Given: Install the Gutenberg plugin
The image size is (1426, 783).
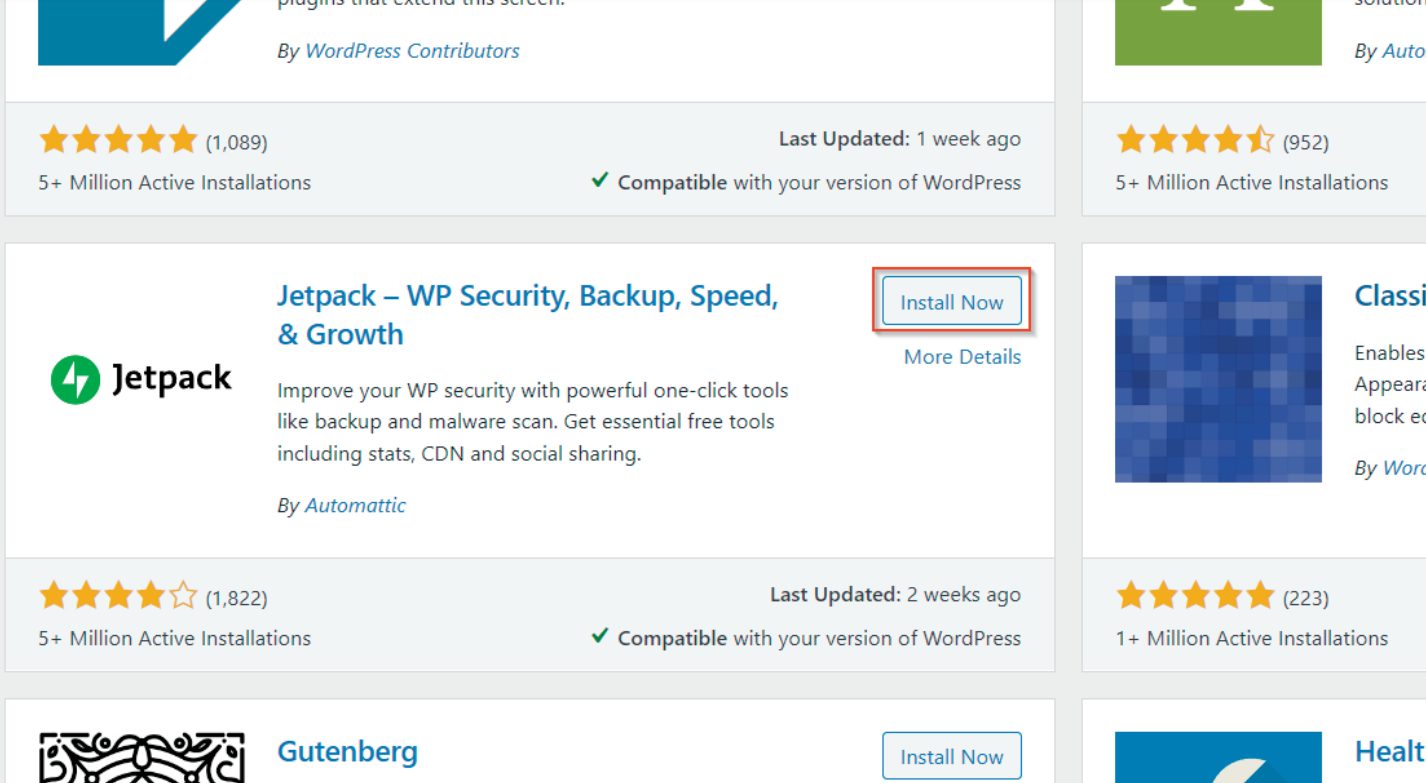Looking at the screenshot, I should (951, 756).
